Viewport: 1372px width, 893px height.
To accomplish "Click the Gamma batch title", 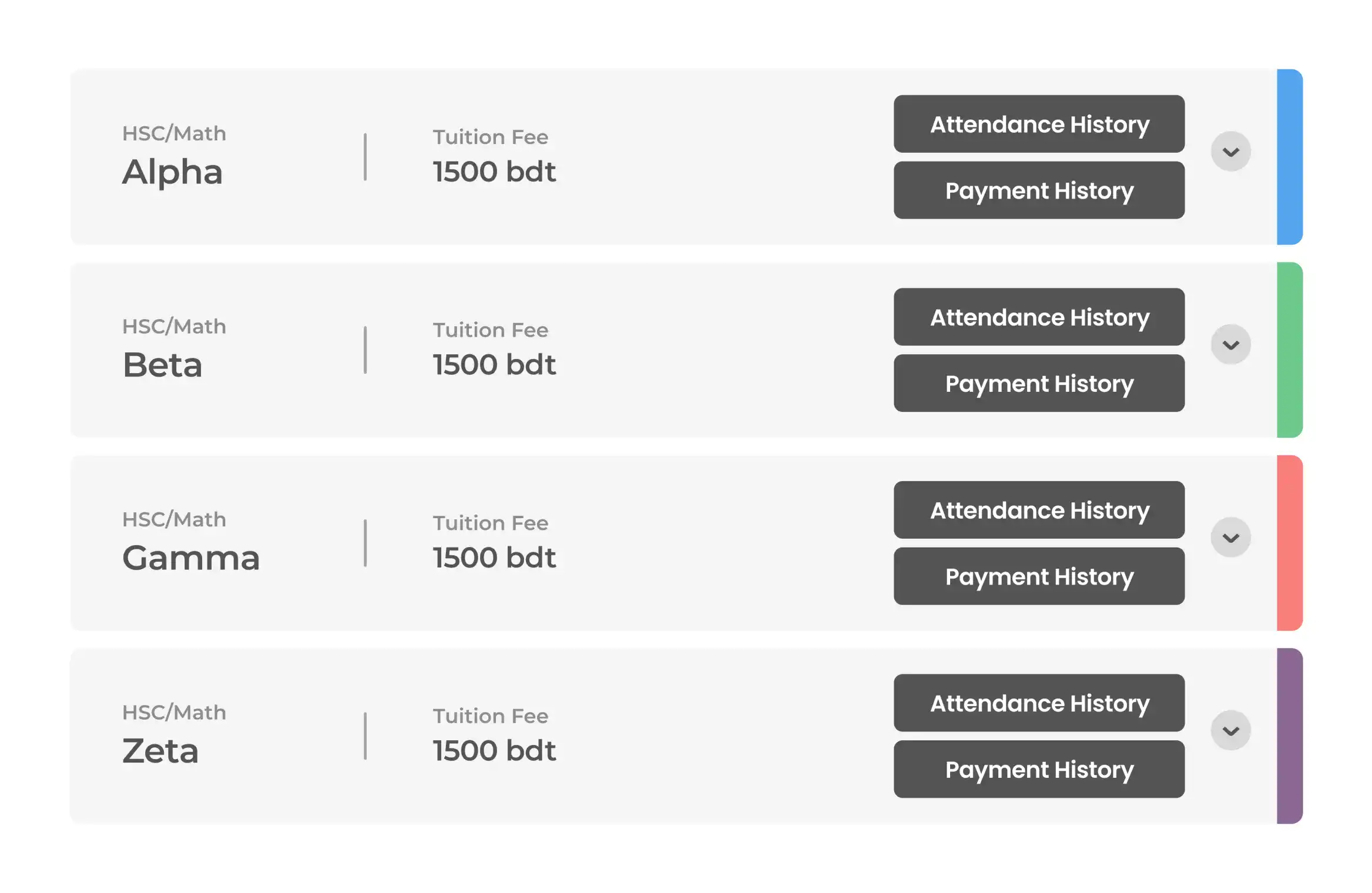I will [x=190, y=558].
